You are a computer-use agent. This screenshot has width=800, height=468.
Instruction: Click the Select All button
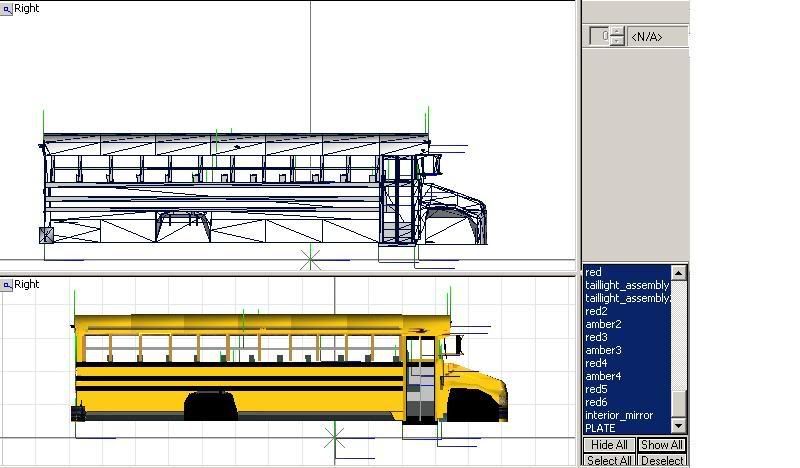(609, 461)
